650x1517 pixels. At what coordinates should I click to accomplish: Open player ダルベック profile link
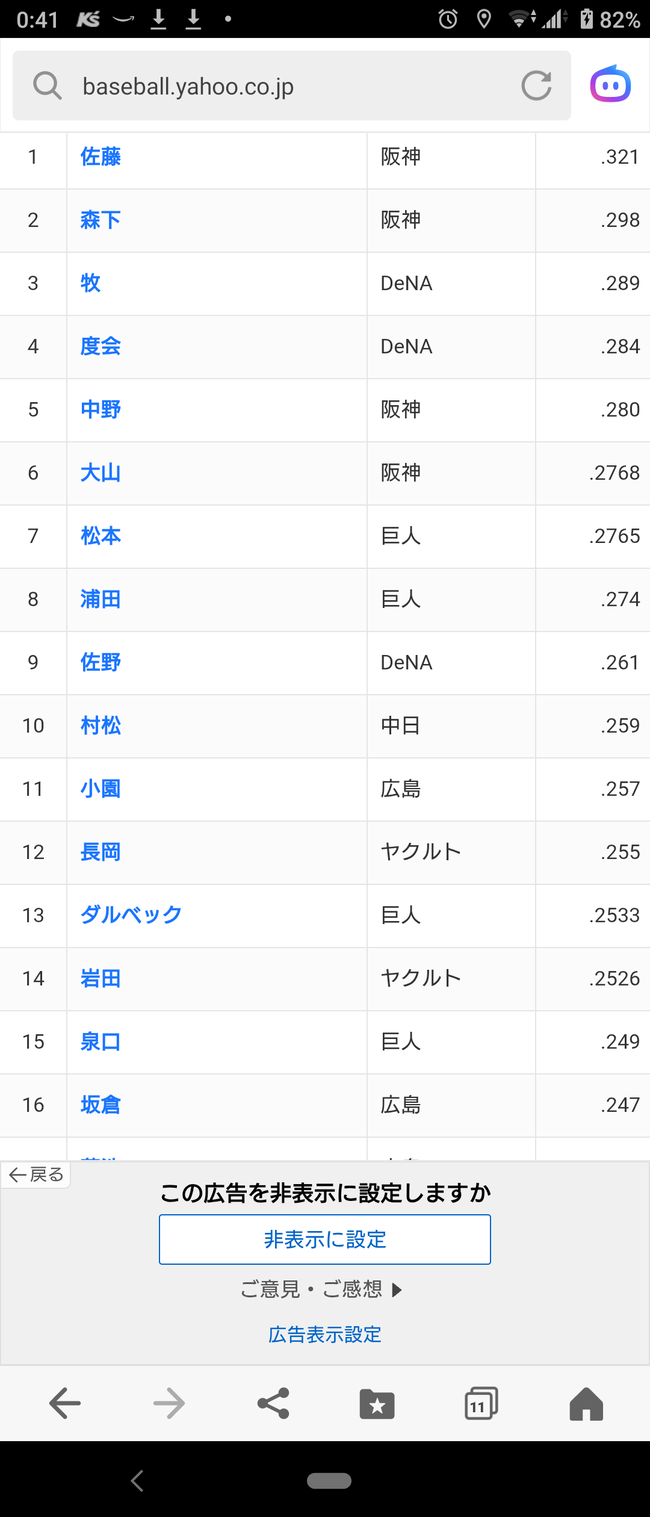pos(131,915)
